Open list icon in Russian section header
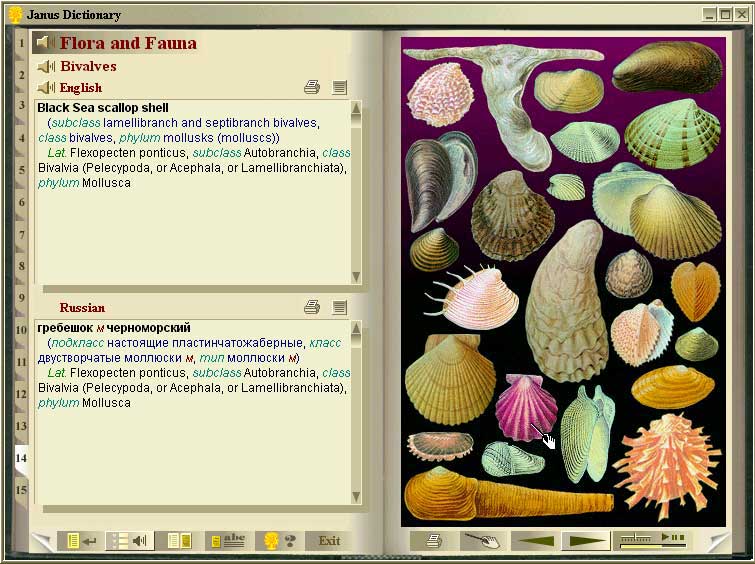Image resolution: width=755 pixels, height=564 pixels. coord(340,308)
